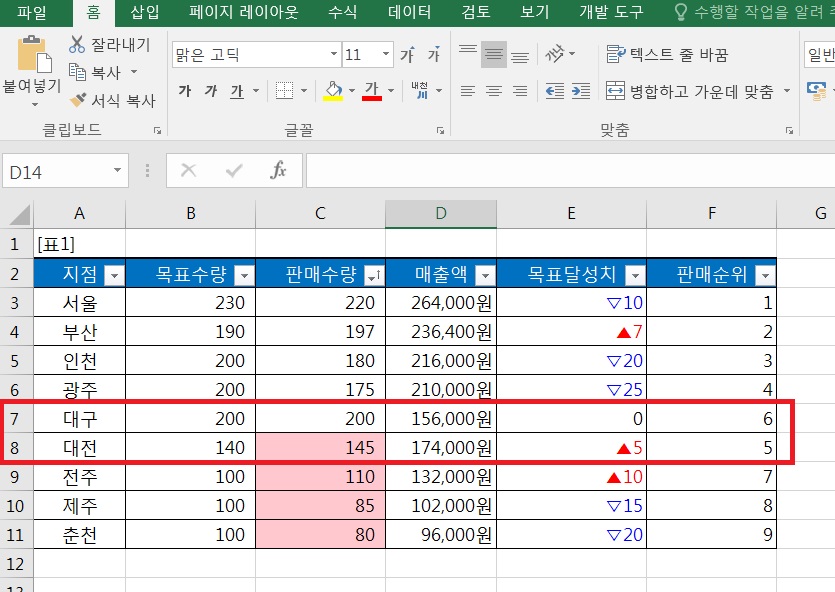This screenshot has width=835, height=592.
Task: Toggle Wrap Text (텍스트 줄 바꿈)
Action: click(x=667, y=54)
